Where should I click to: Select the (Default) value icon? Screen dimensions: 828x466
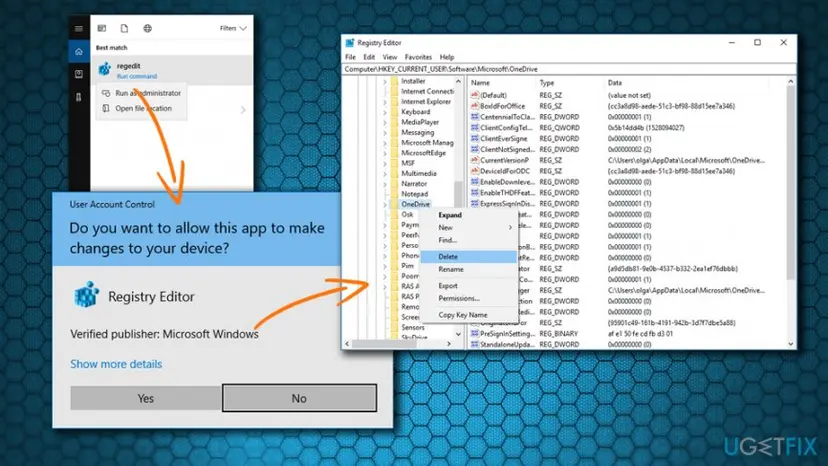pos(475,95)
